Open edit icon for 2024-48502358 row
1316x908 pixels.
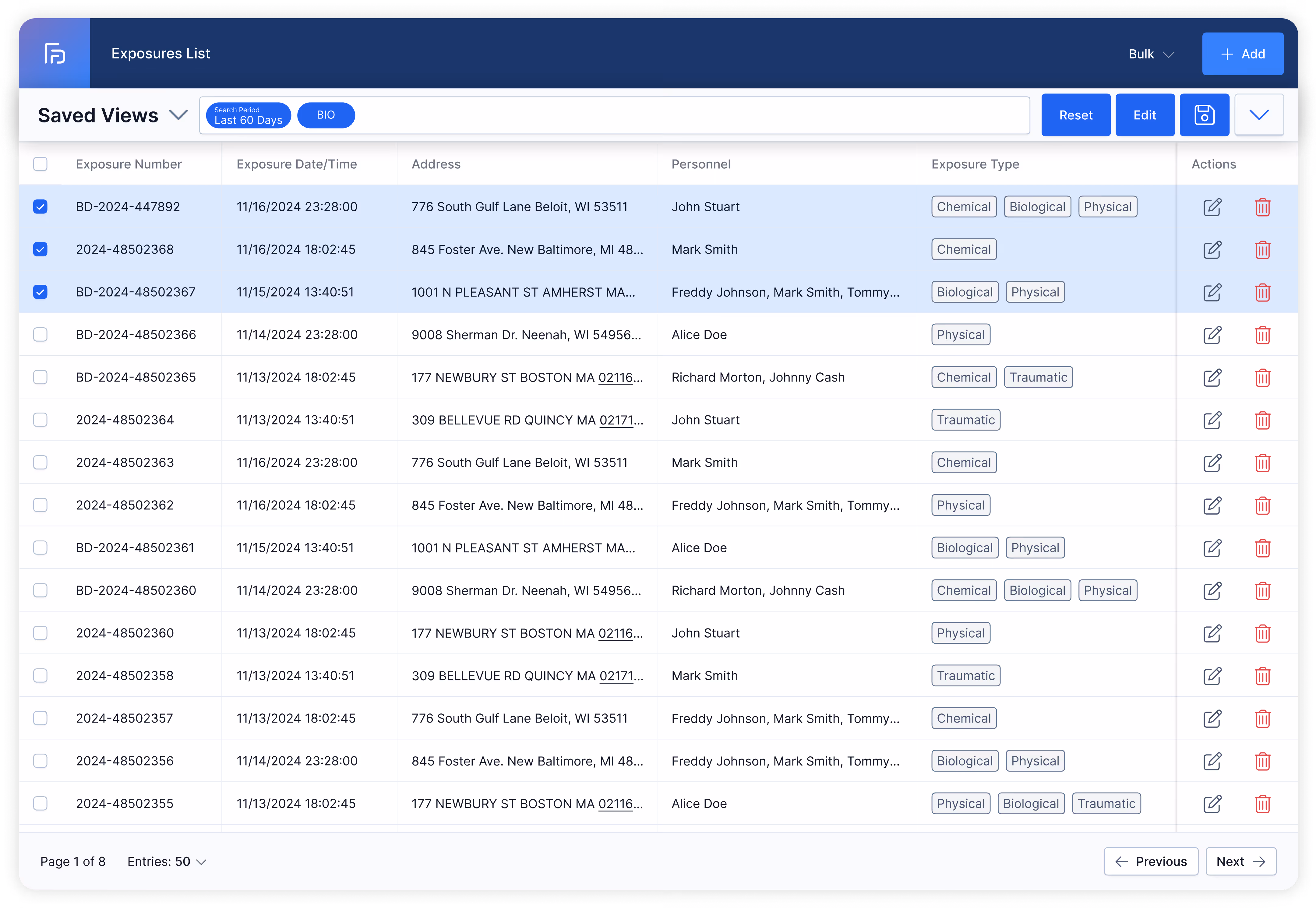click(x=1212, y=676)
